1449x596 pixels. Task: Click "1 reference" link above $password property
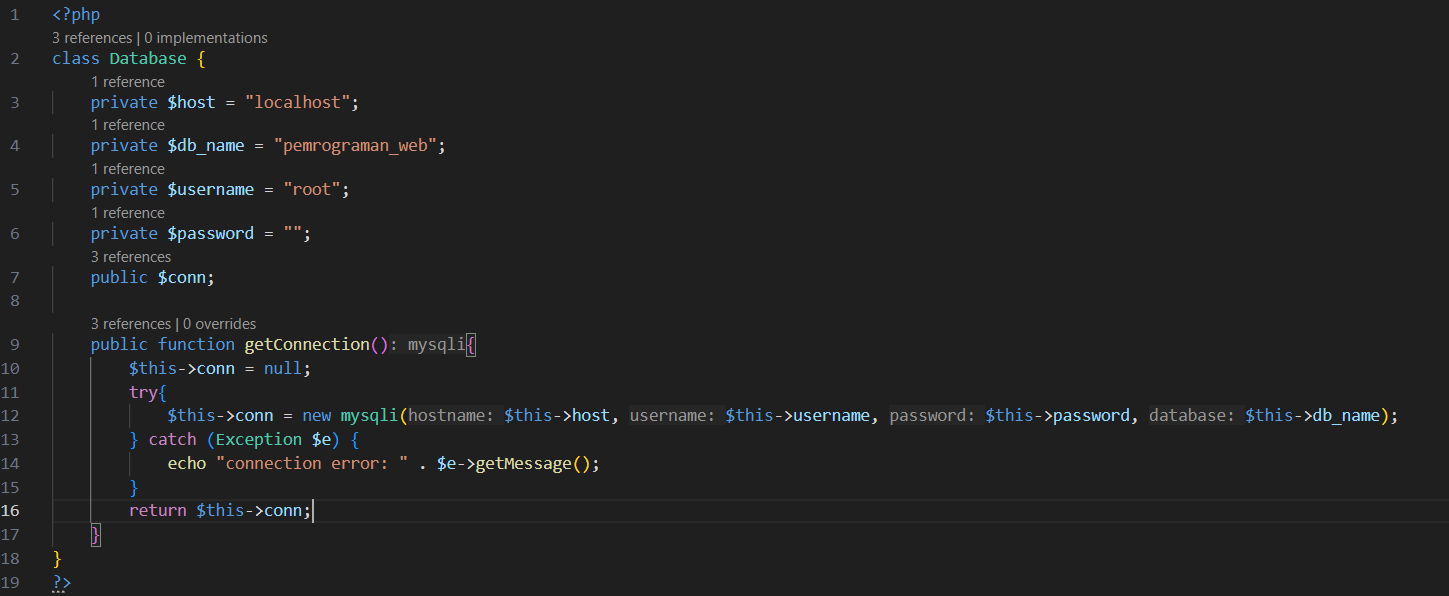coord(127,213)
